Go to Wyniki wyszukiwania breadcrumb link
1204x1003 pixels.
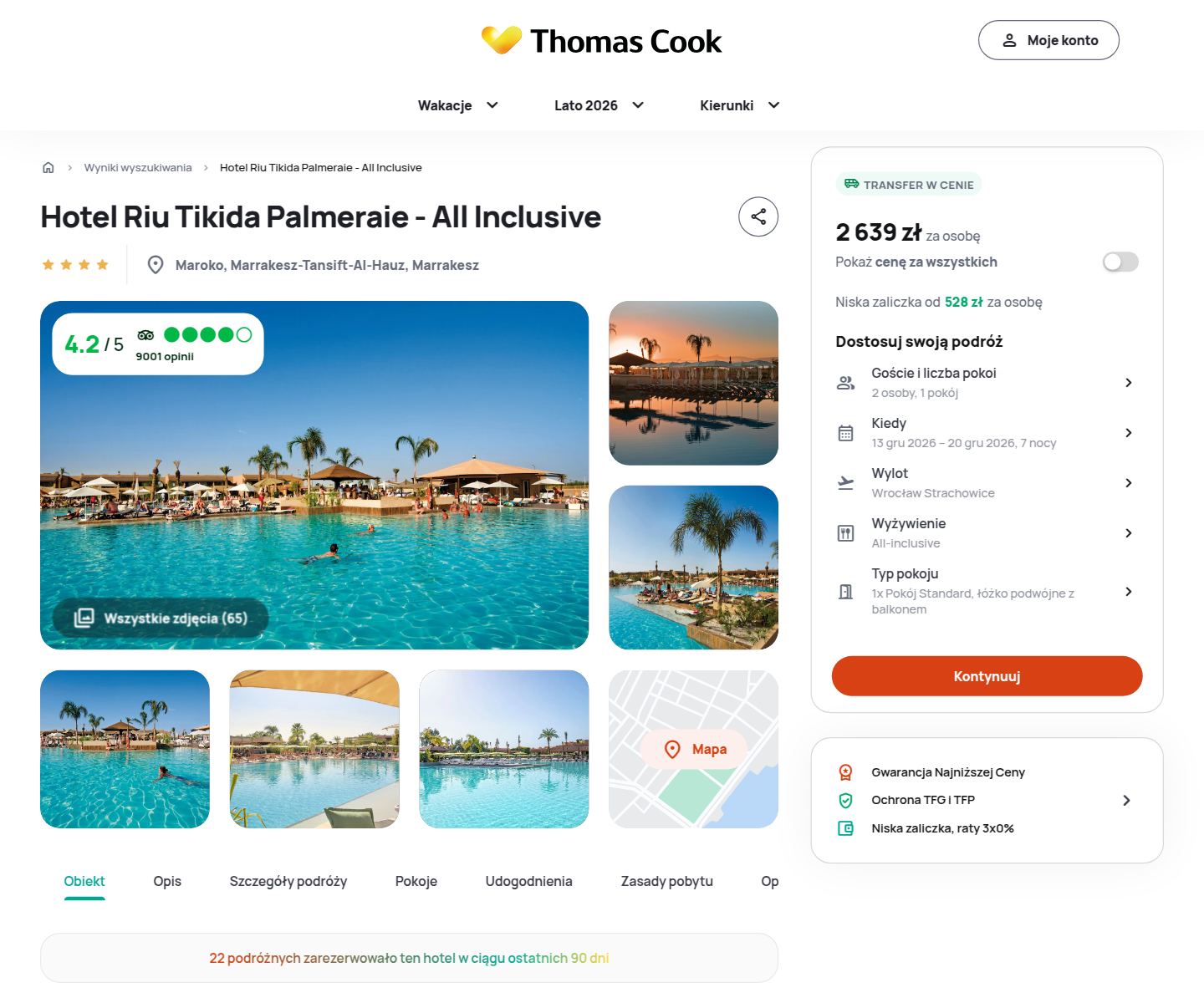point(138,168)
